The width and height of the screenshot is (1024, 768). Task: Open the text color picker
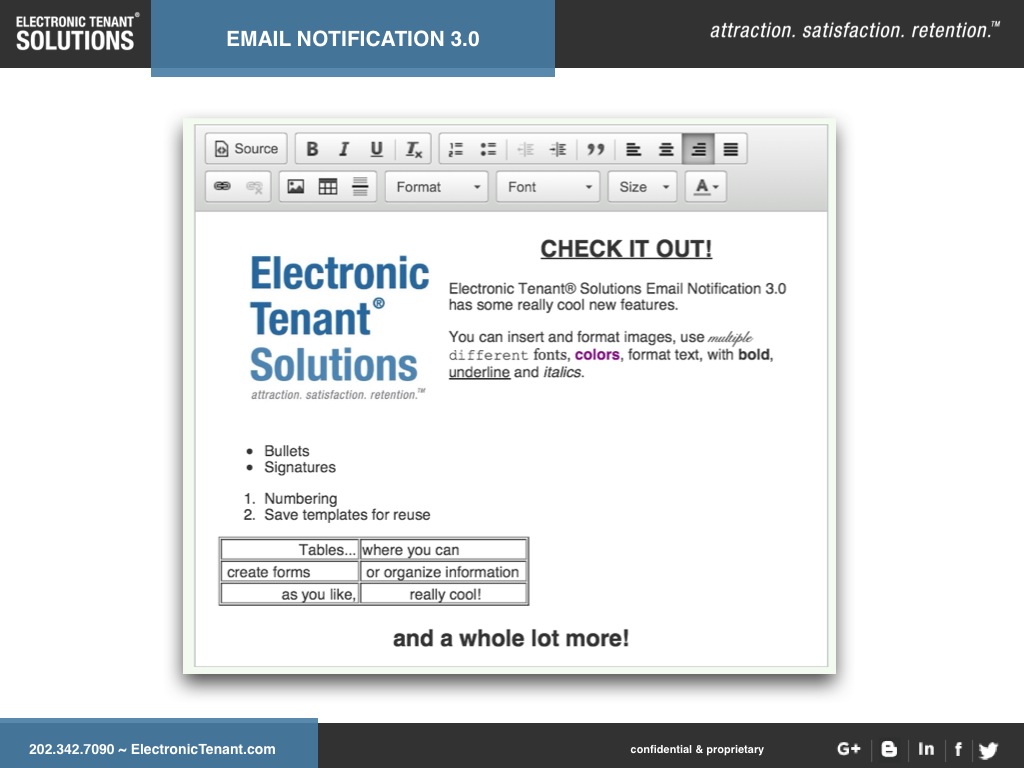706,187
